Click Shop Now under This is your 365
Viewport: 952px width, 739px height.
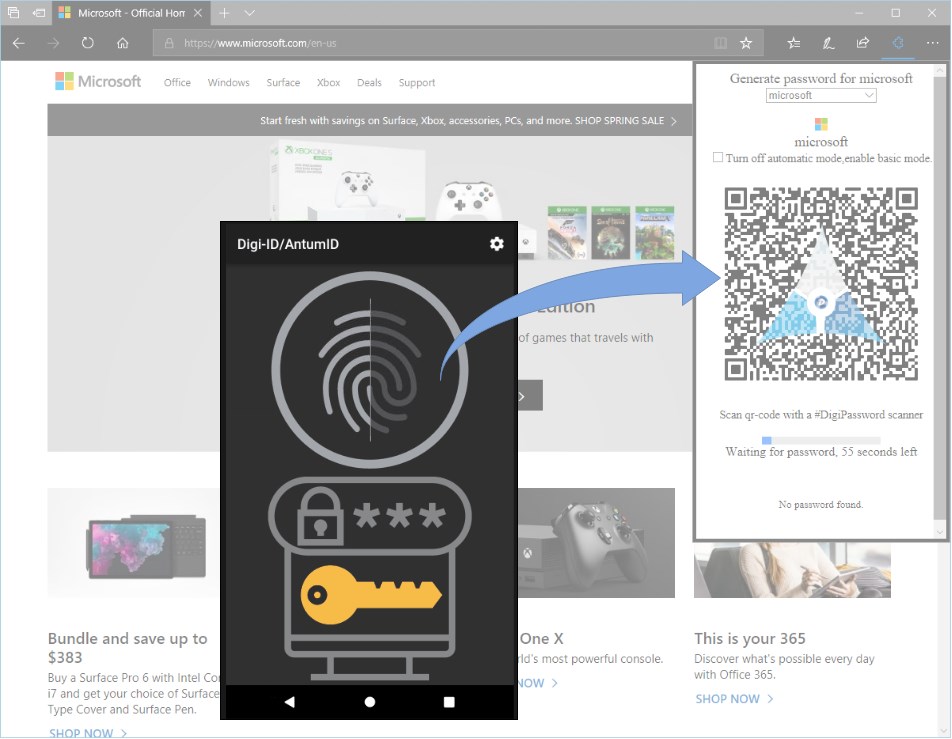click(x=734, y=699)
